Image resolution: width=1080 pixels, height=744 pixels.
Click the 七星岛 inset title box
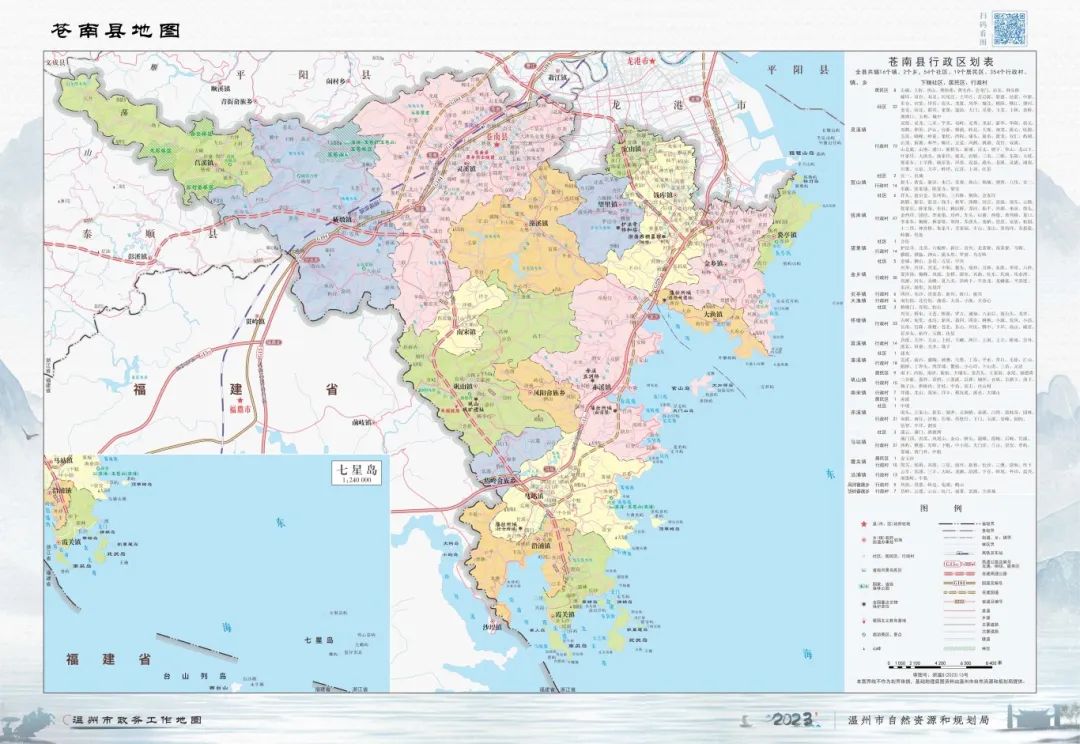(355, 473)
